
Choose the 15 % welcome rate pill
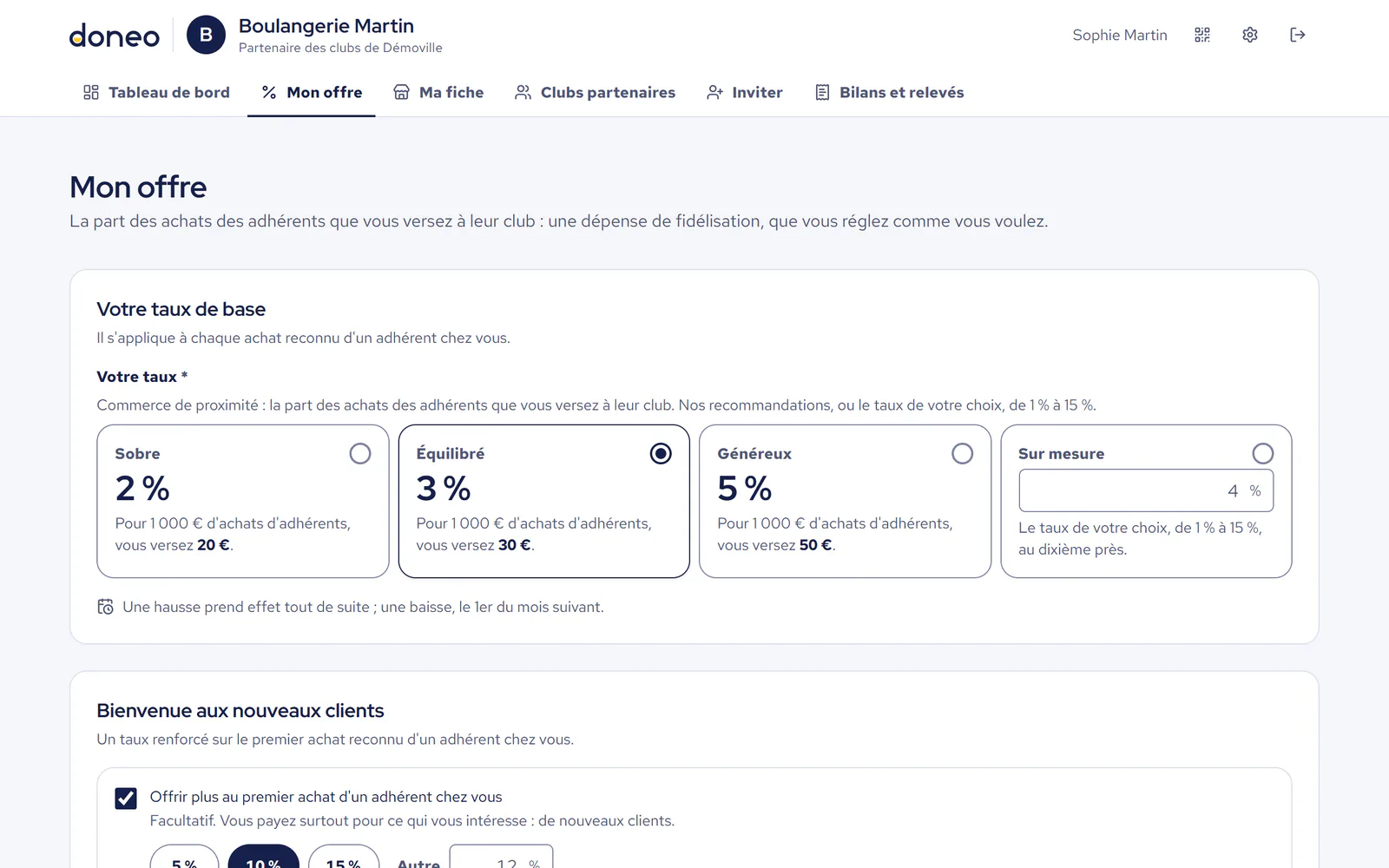point(344,857)
